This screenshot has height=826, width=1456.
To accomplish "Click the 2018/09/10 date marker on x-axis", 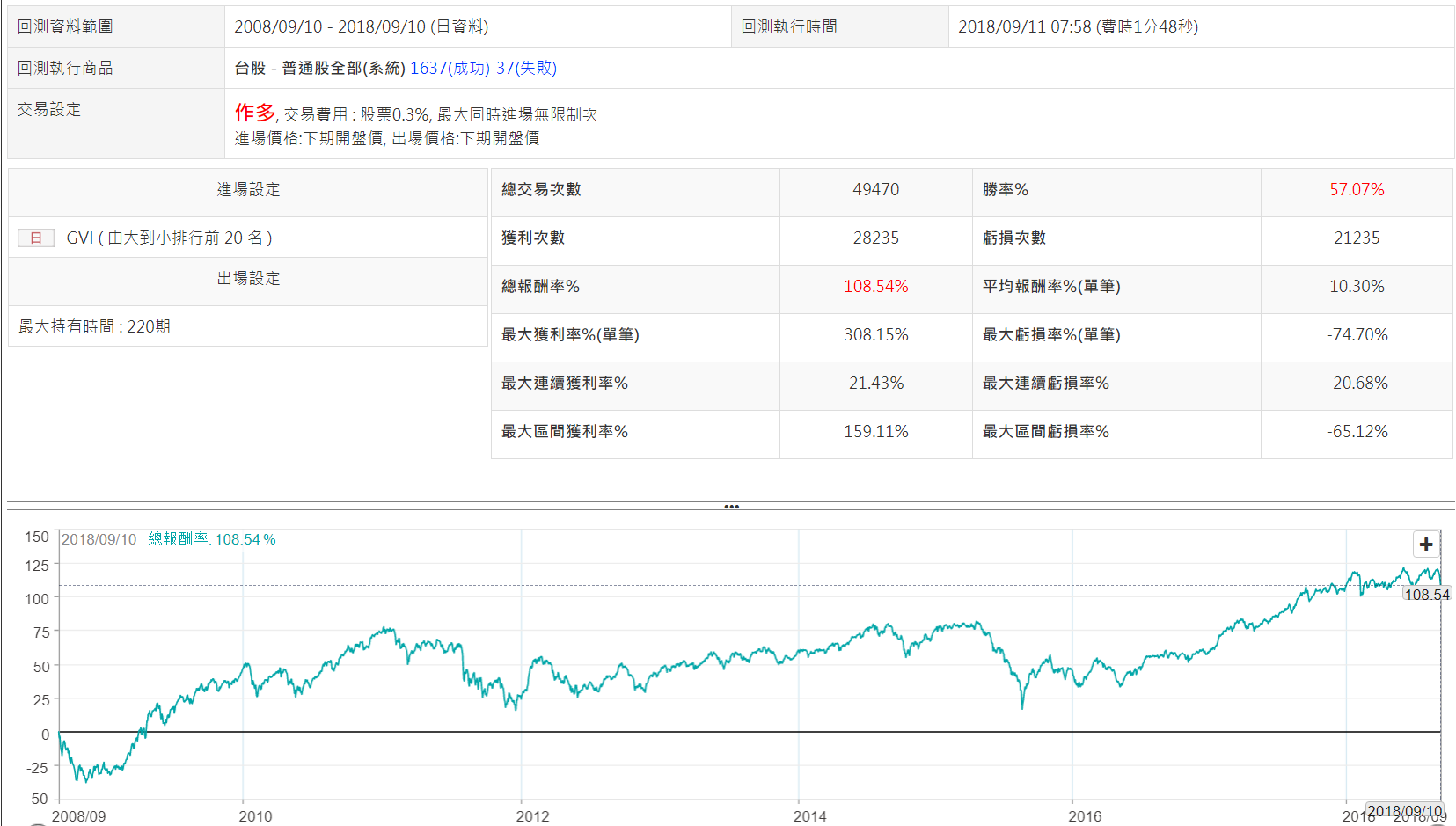I will pos(1404,811).
